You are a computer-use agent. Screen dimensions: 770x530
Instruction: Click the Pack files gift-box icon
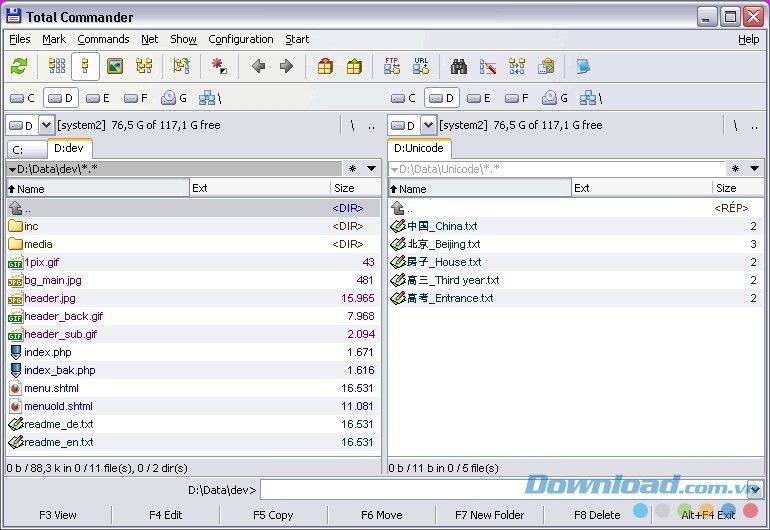coord(325,67)
